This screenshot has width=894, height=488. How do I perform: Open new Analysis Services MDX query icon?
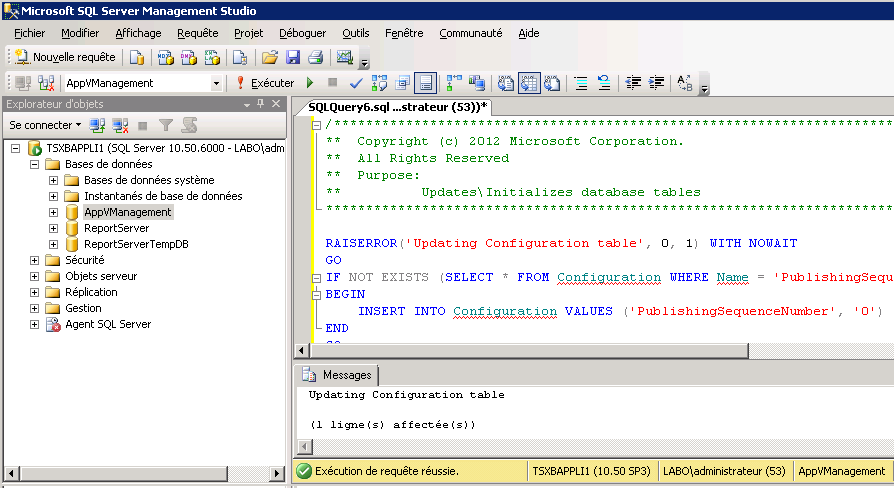click(x=165, y=57)
